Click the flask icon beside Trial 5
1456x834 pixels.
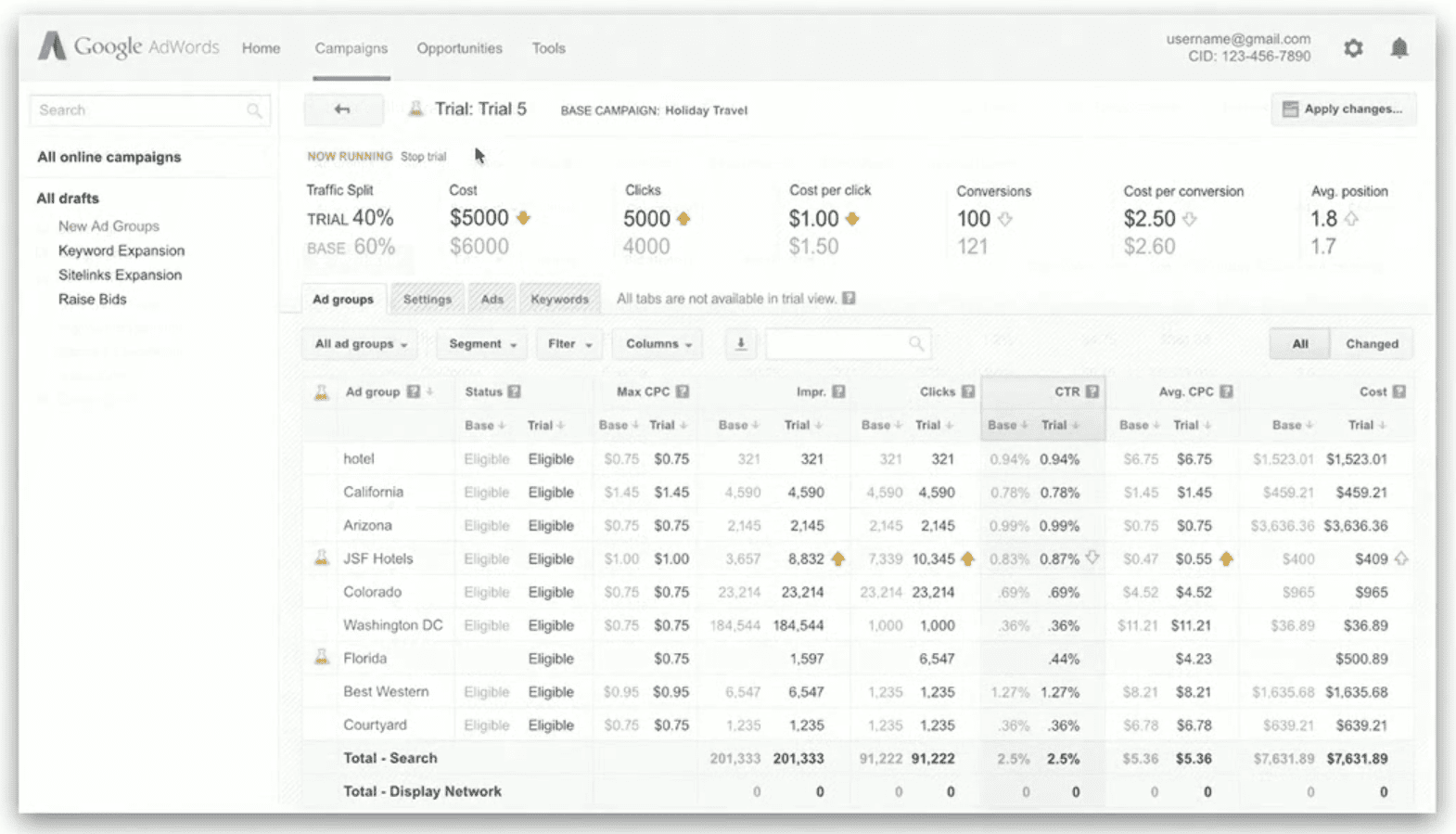416,109
